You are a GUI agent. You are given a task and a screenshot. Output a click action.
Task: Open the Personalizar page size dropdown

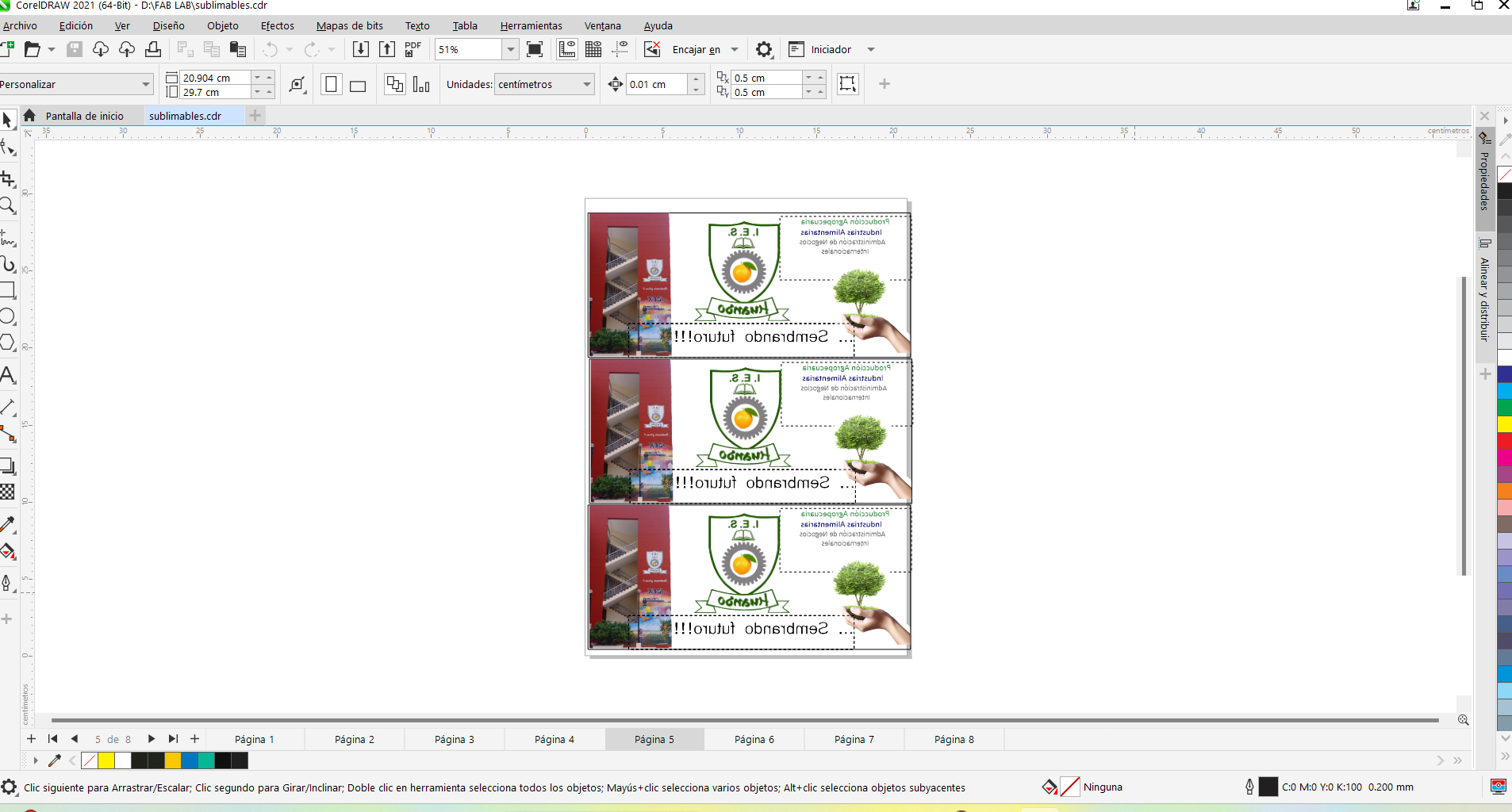tap(146, 84)
